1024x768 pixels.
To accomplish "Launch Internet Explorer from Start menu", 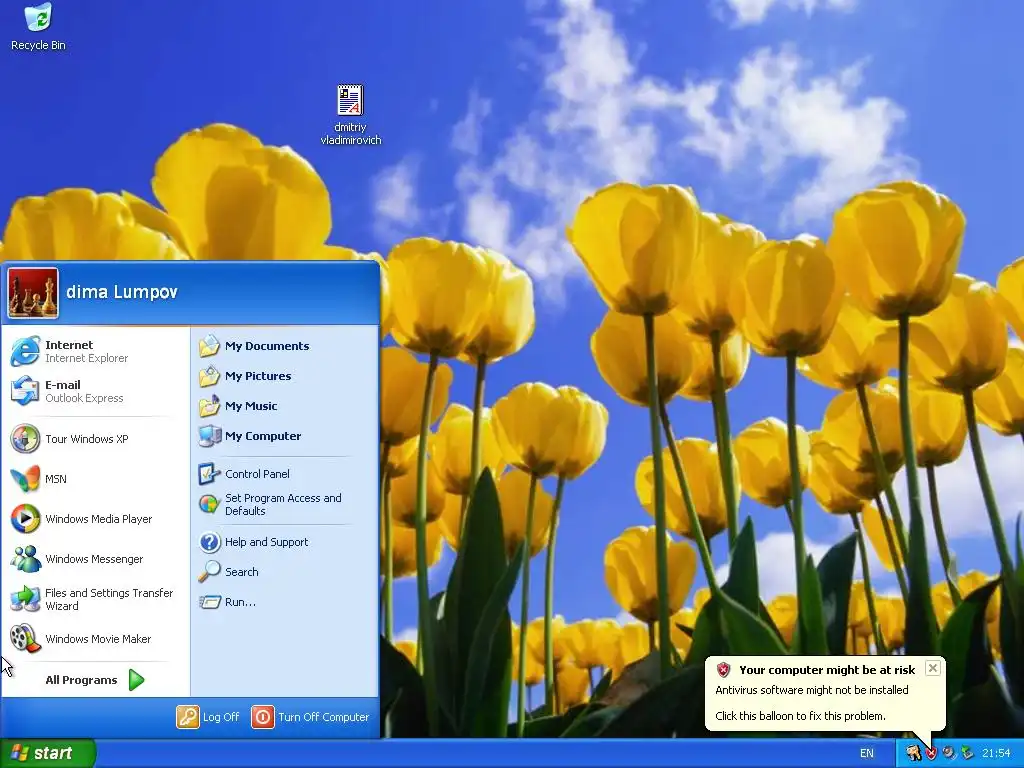I will (95, 351).
